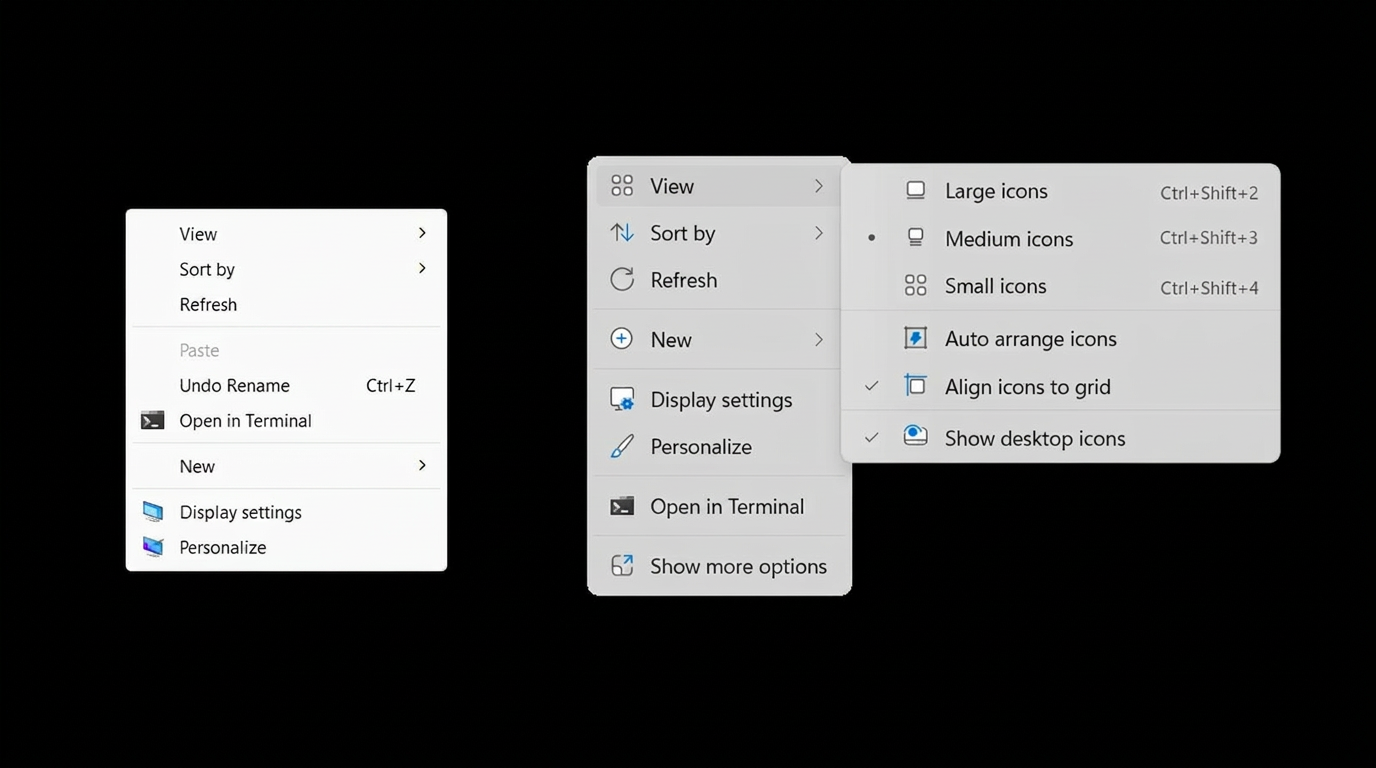The image size is (1376, 768).
Task: Click the plus-circle New icon
Action: [x=622, y=339]
